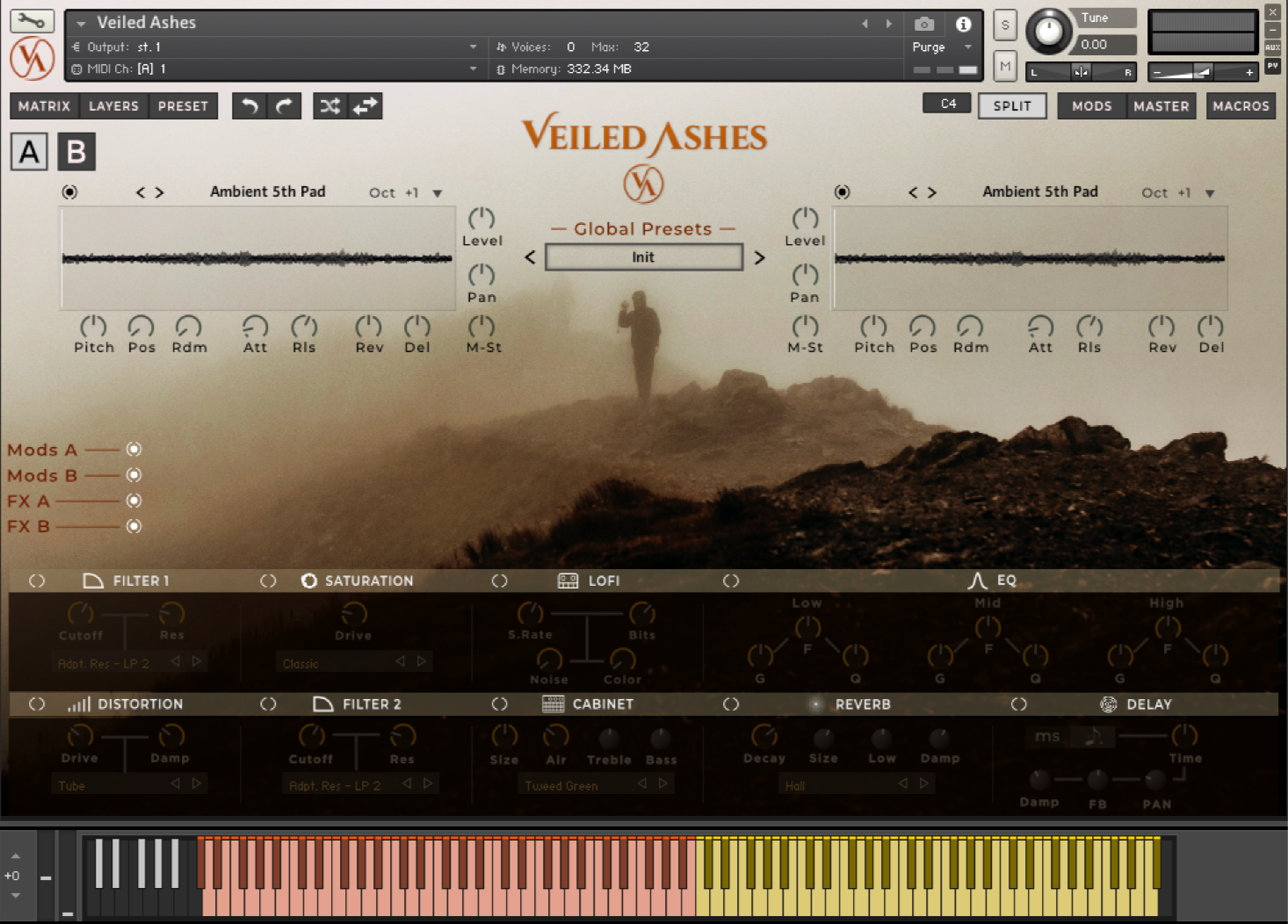Toggle the Reverb power button
The height and width of the screenshot is (924, 1288).
(x=731, y=704)
